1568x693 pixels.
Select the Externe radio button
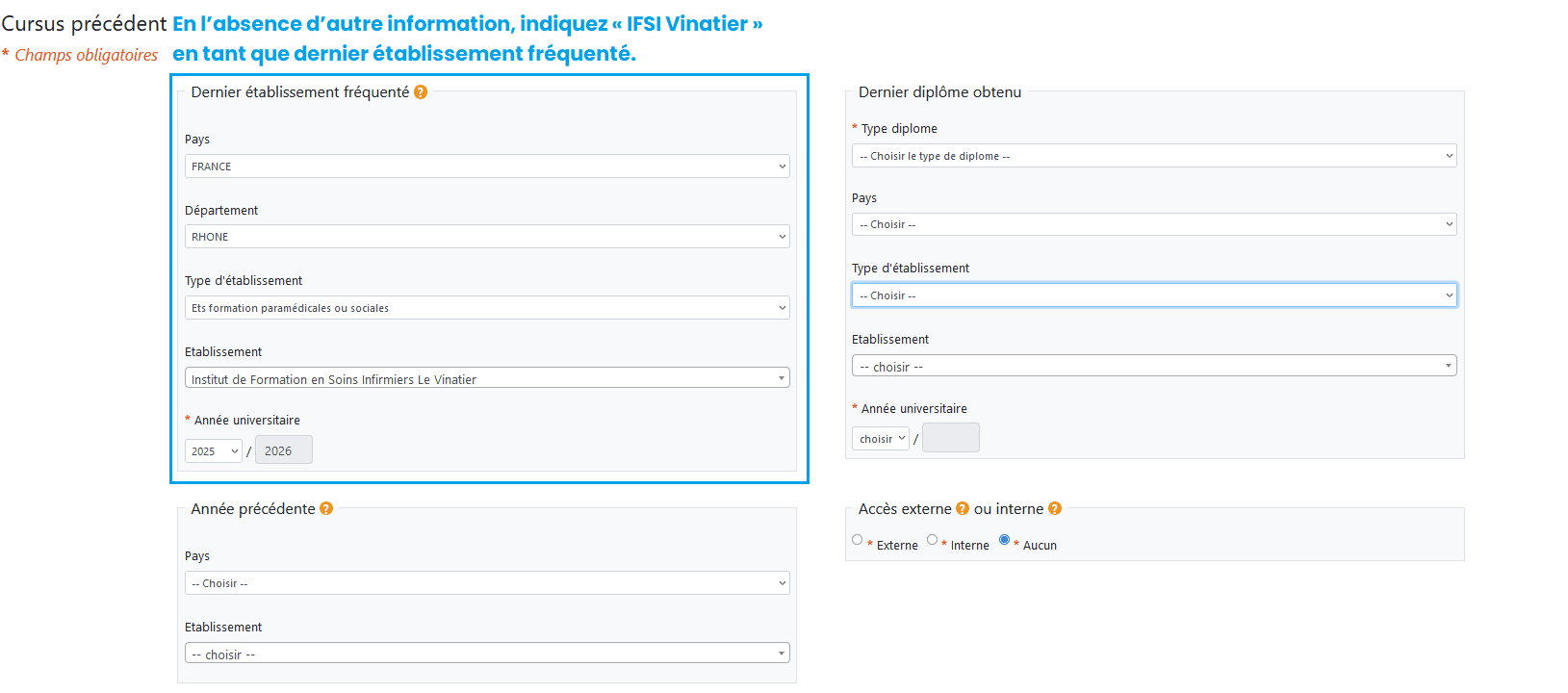(x=857, y=539)
